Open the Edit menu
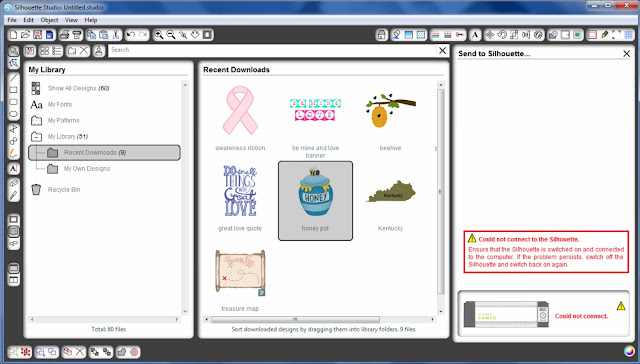Viewport: 640px width, 364px height. pos(28,20)
